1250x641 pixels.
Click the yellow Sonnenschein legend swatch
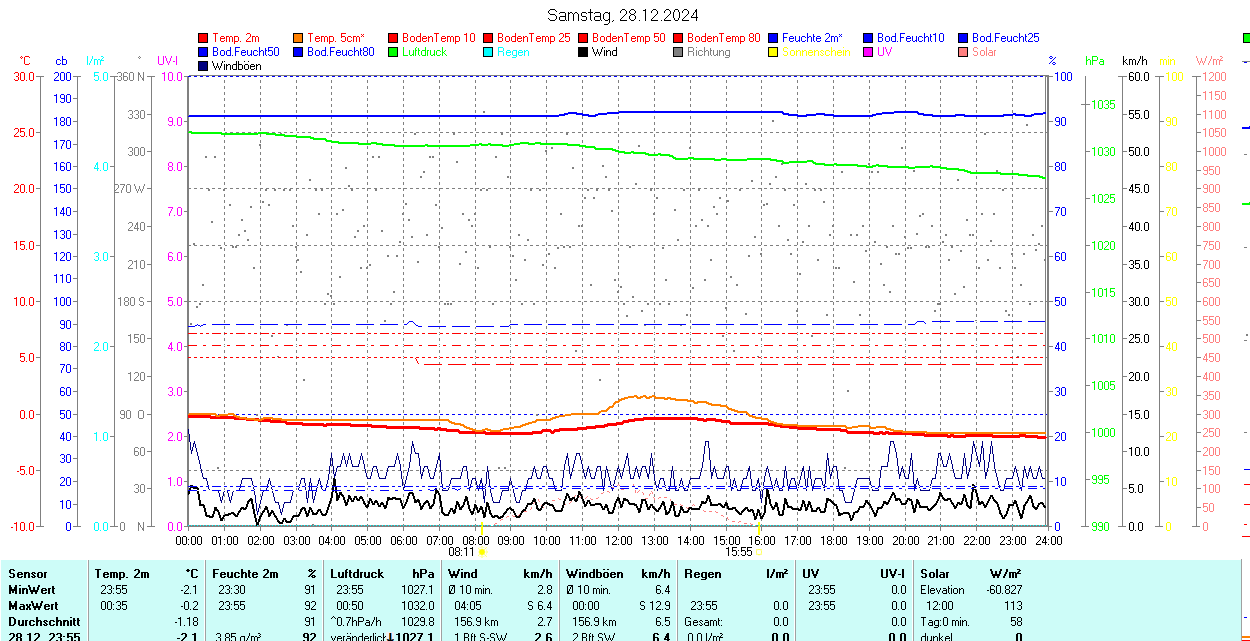coord(773,52)
